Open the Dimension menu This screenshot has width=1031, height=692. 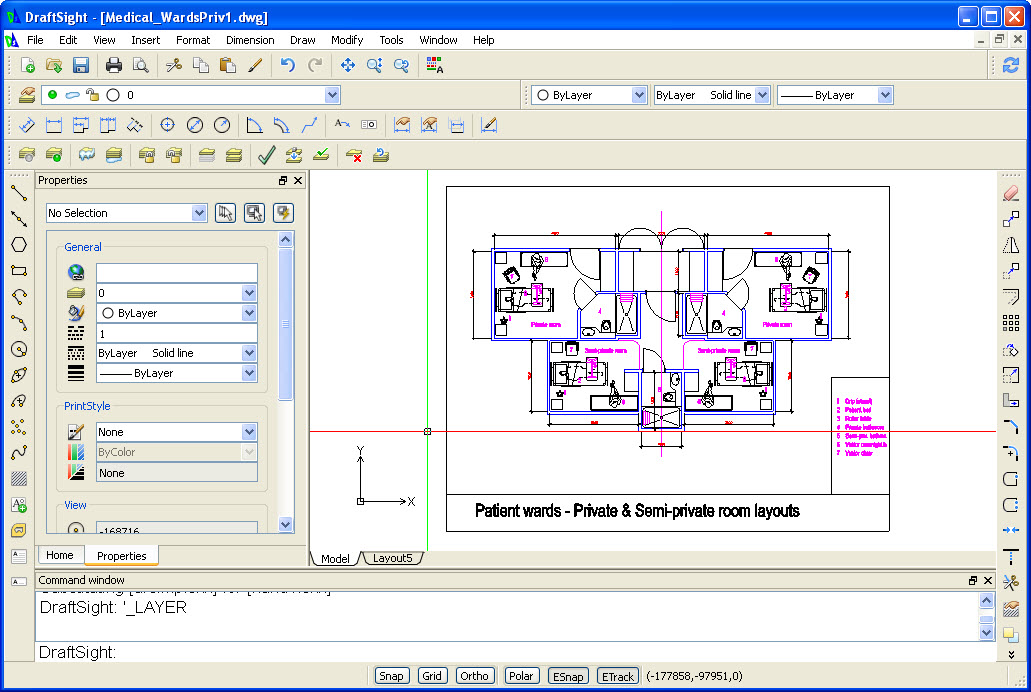(x=250, y=40)
